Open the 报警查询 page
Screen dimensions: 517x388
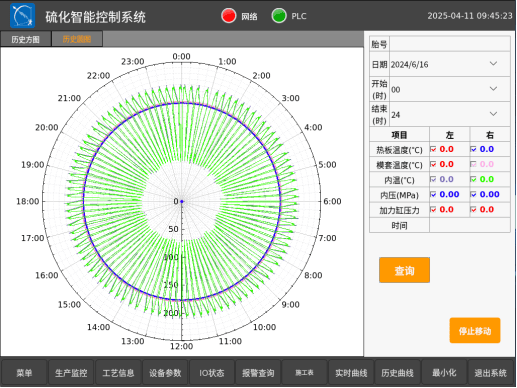(x=258, y=373)
